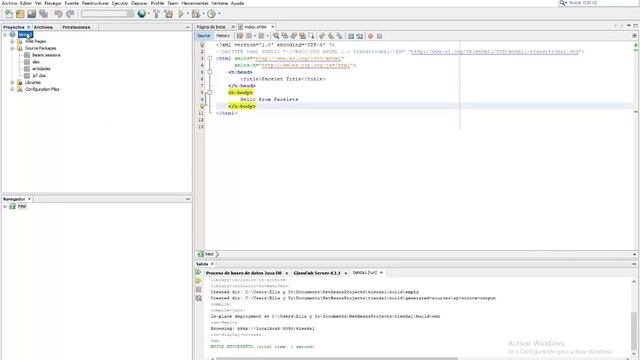This screenshot has width=640, height=360.
Task: Click the Open Project toolbar icon
Action: (31, 14)
